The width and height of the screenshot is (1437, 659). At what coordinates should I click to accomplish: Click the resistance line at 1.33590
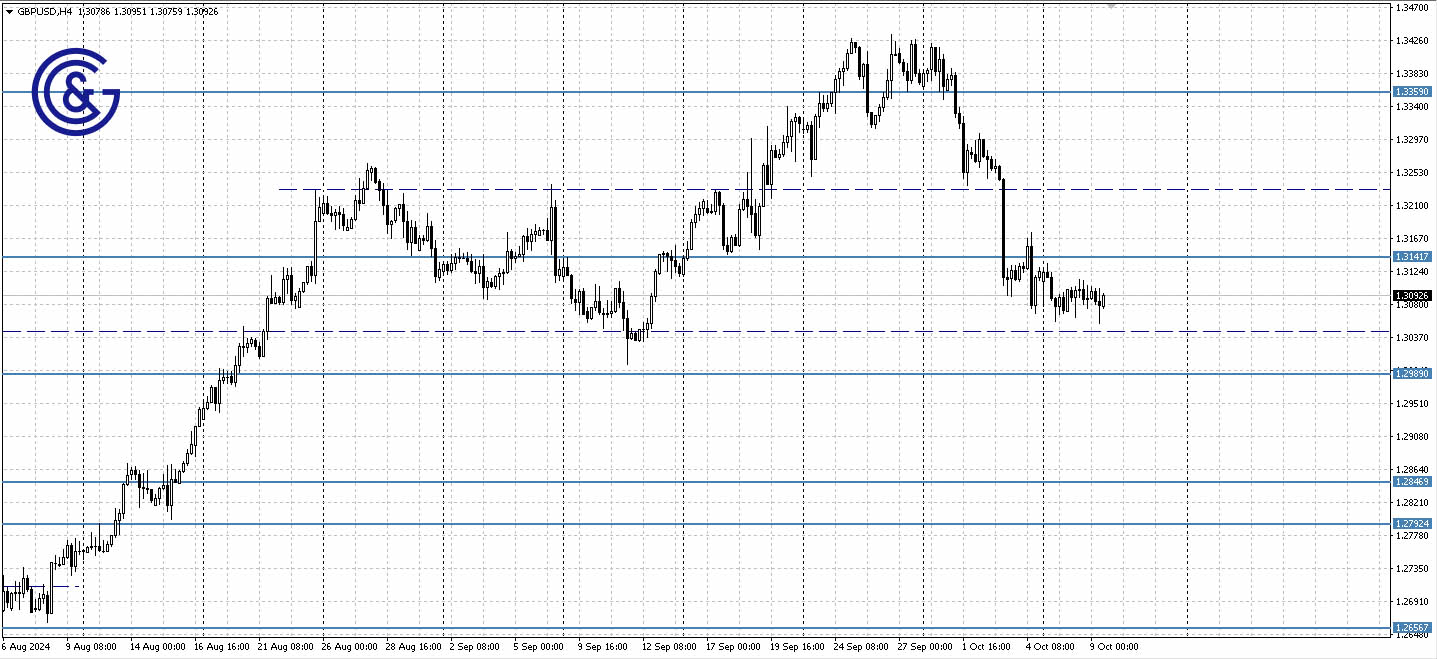pyautogui.click(x=600, y=91)
